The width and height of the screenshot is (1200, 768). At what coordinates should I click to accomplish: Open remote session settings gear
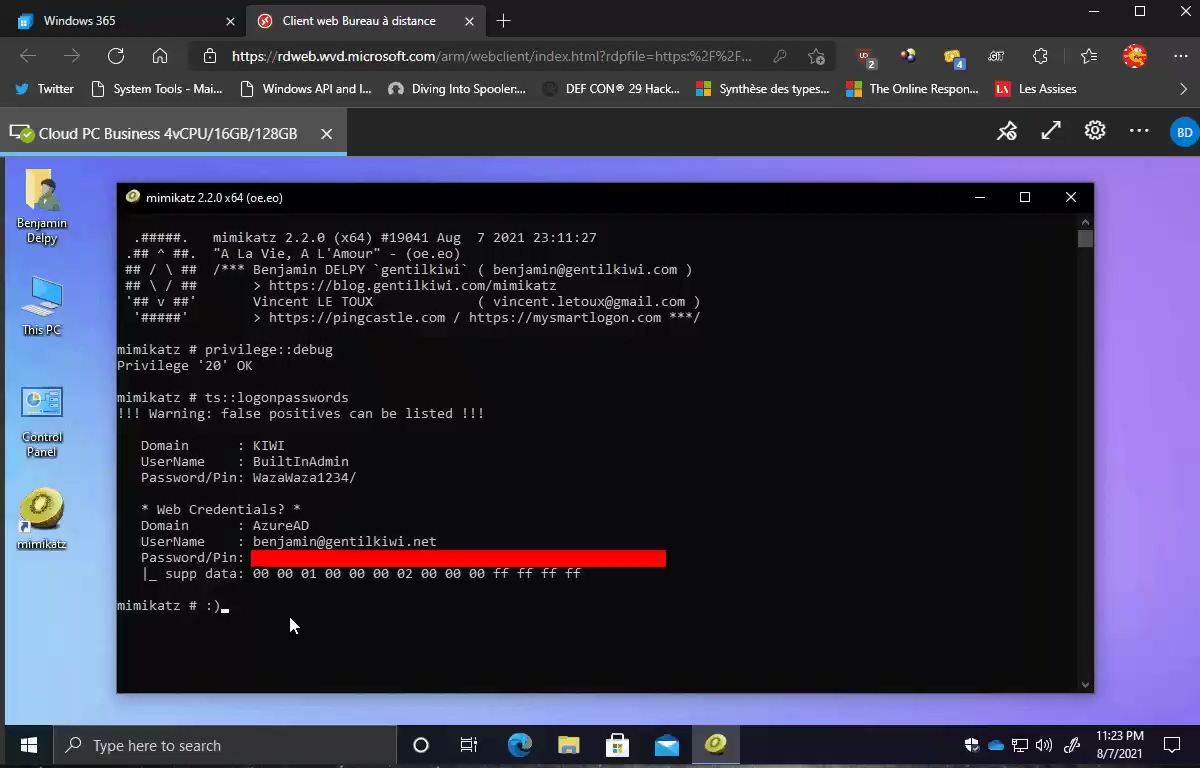tap(1095, 131)
